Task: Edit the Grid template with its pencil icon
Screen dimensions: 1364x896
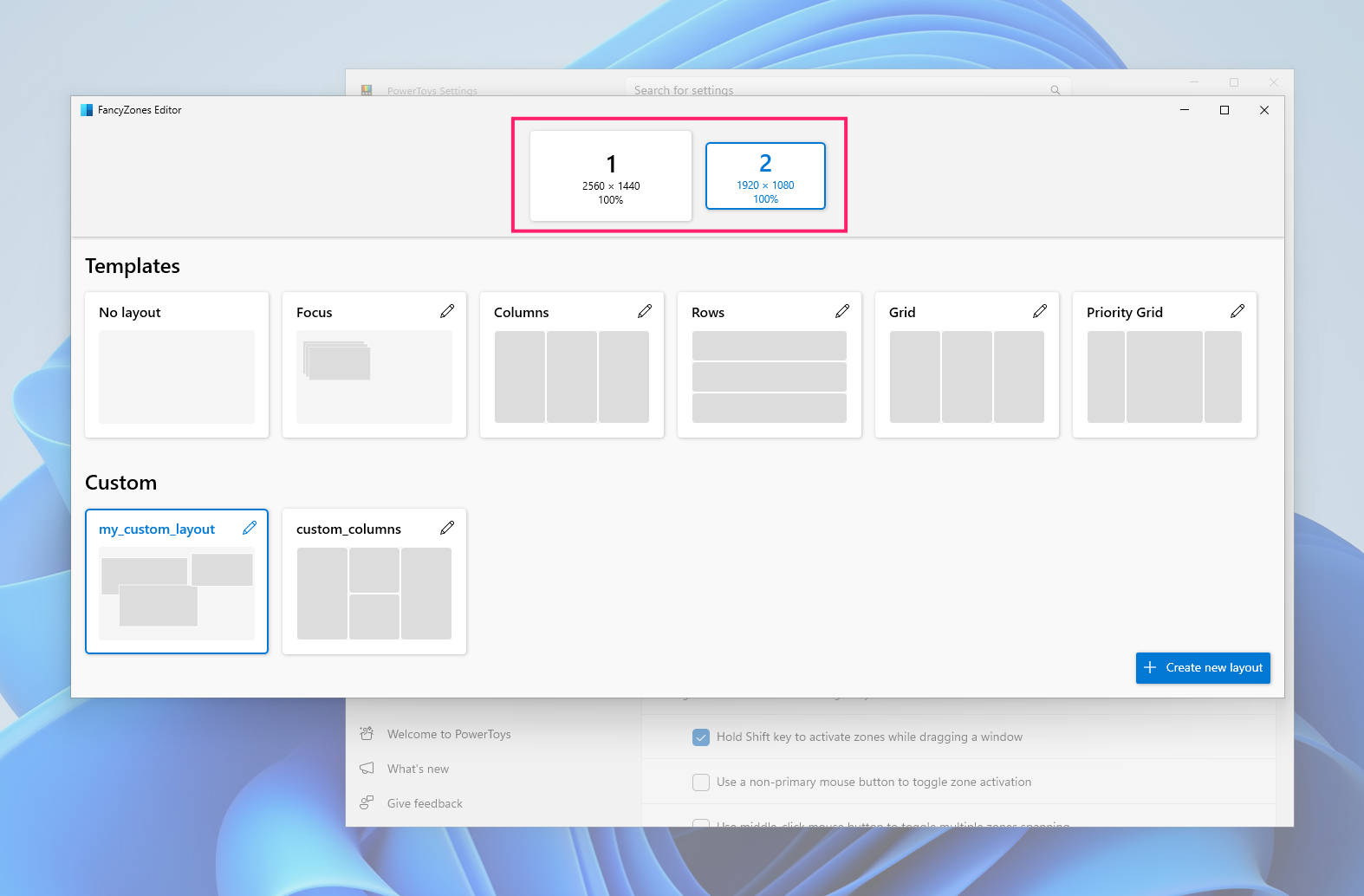Action: 1040,311
